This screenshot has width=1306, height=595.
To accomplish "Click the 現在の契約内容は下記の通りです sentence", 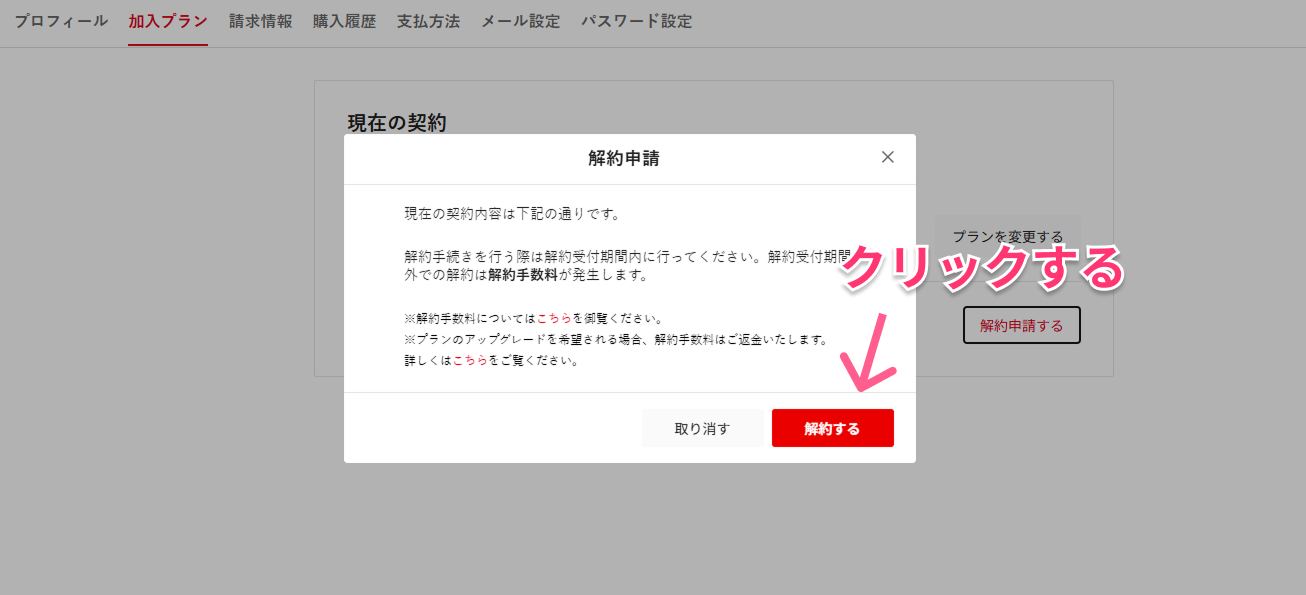I will [512, 213].
